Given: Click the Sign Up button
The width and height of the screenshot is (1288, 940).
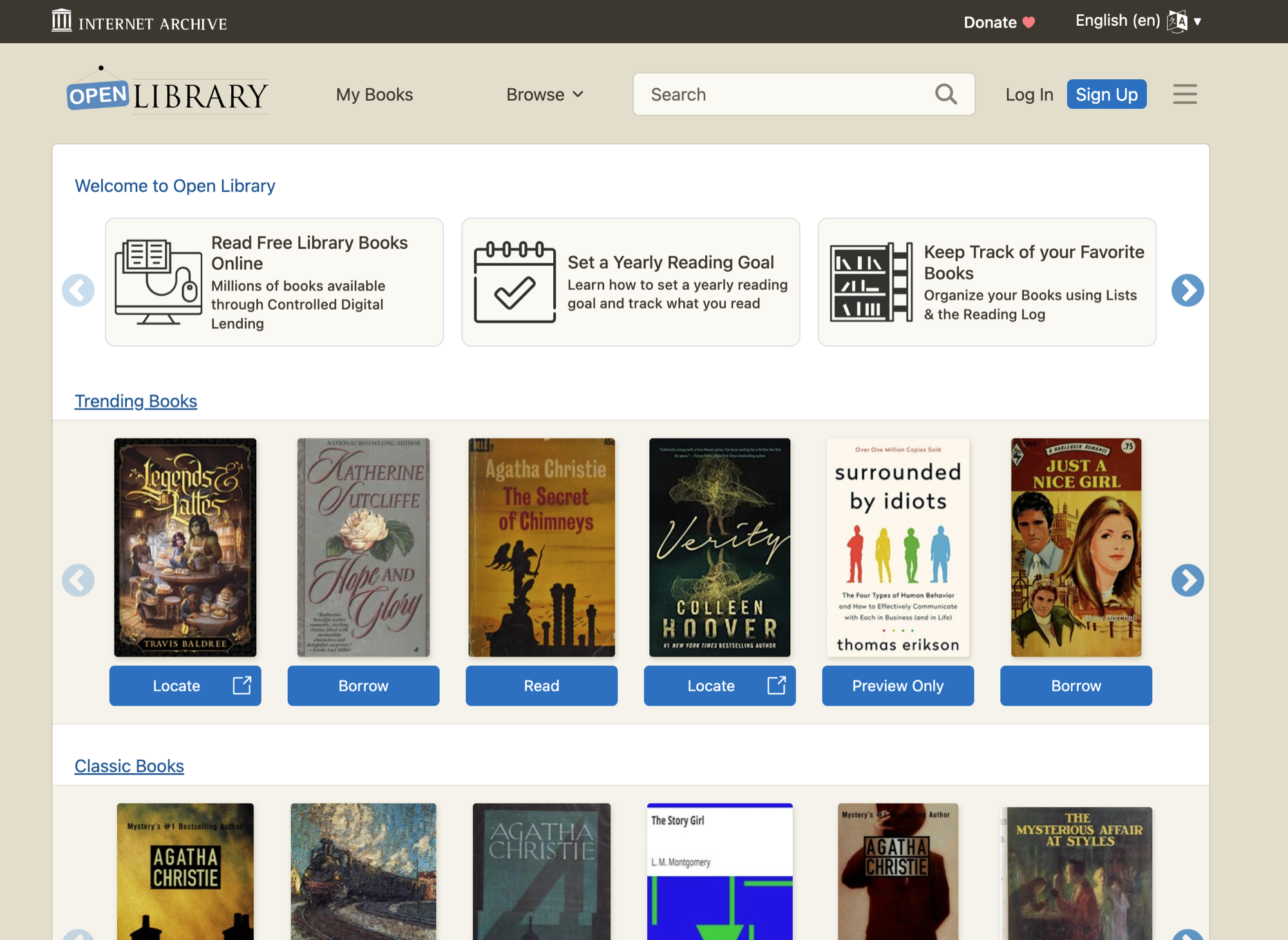Looking at the screenshot, I should (x=1106, y=94).
